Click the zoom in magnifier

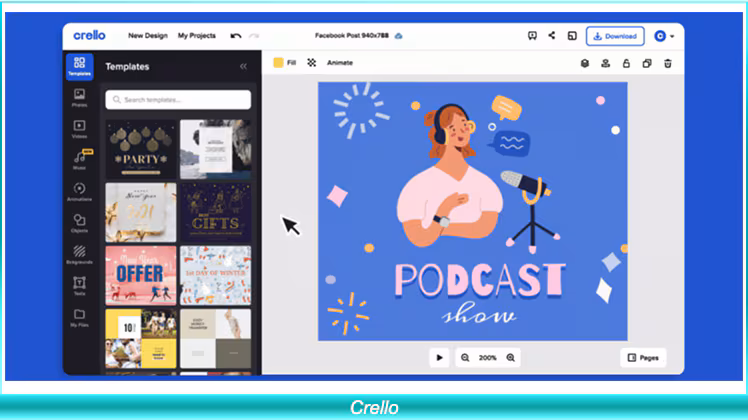tap(510, 358)
